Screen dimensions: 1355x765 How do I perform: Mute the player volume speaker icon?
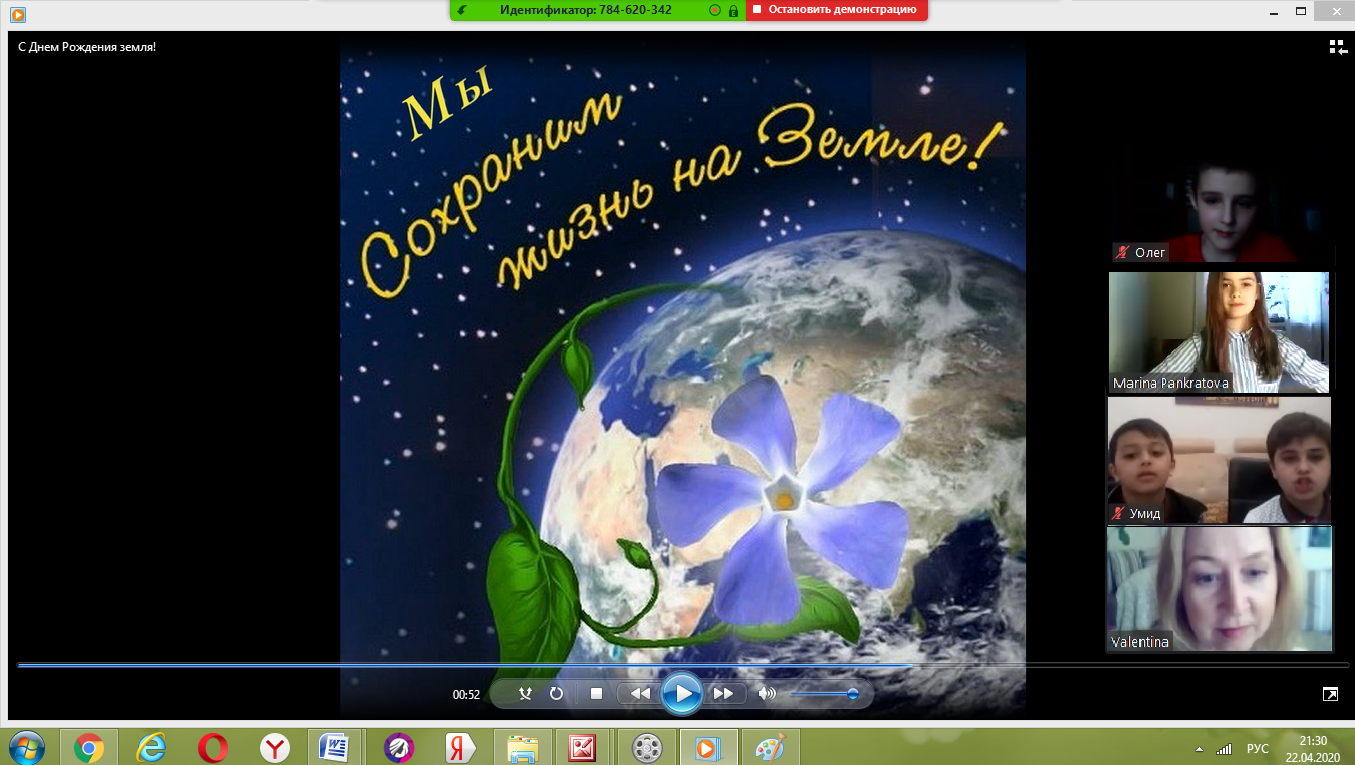pyautogui.click(x=767, y=693)
